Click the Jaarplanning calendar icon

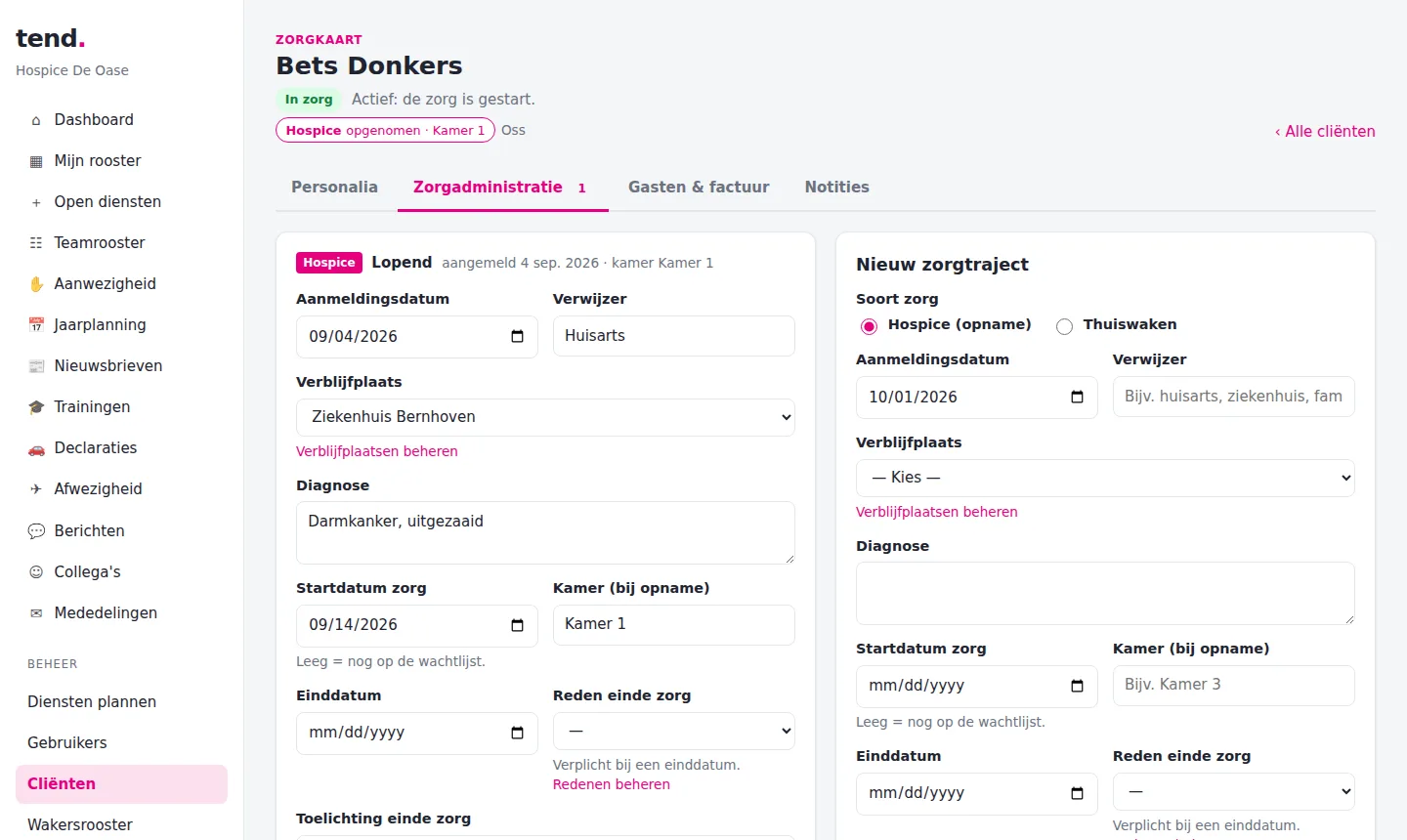point(36,325)
